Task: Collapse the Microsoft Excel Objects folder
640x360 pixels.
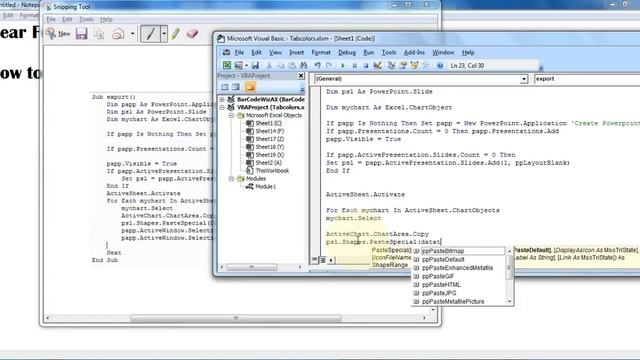Action: [x=231, y=116]
